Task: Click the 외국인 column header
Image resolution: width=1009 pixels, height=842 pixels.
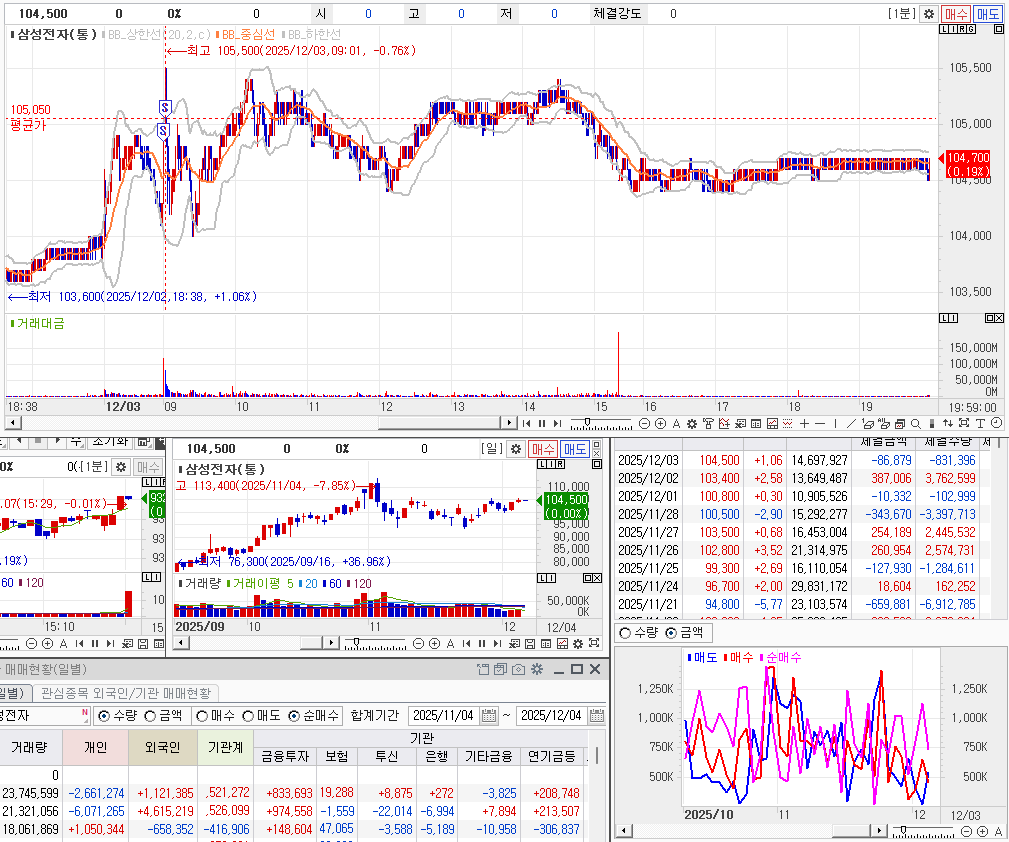Action: point(162,747)
